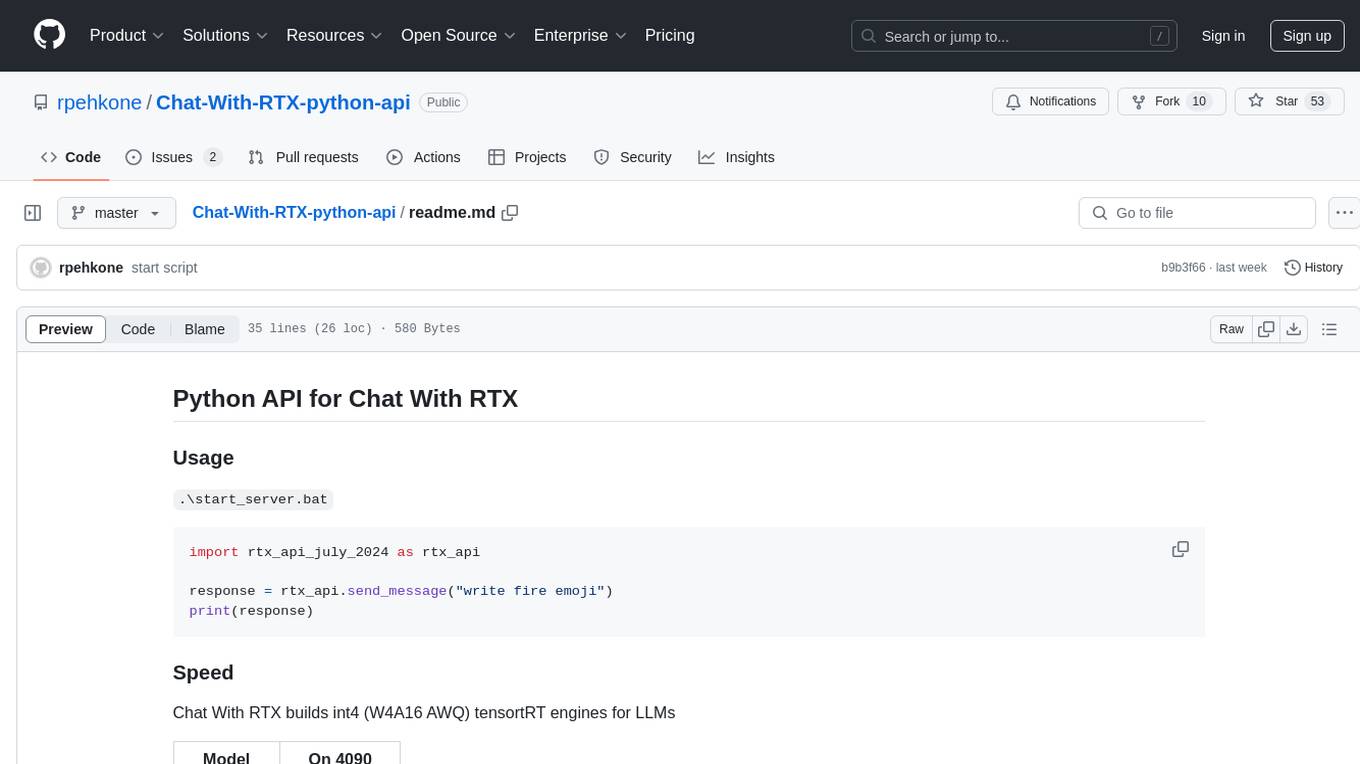Open the more file actions menu
This screenshot has height=764, width=1360.
[1344, 213]
